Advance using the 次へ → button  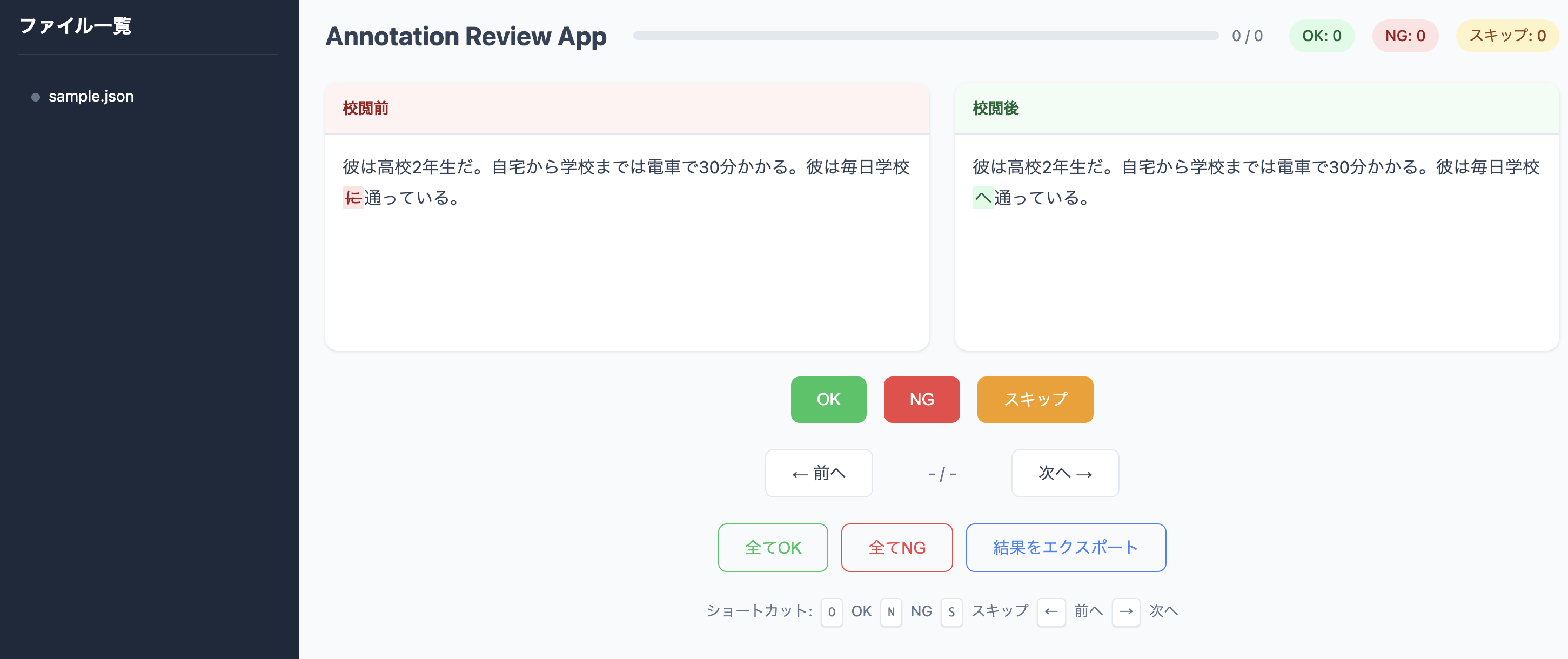pyautogui.click(x=1064, y=473)
